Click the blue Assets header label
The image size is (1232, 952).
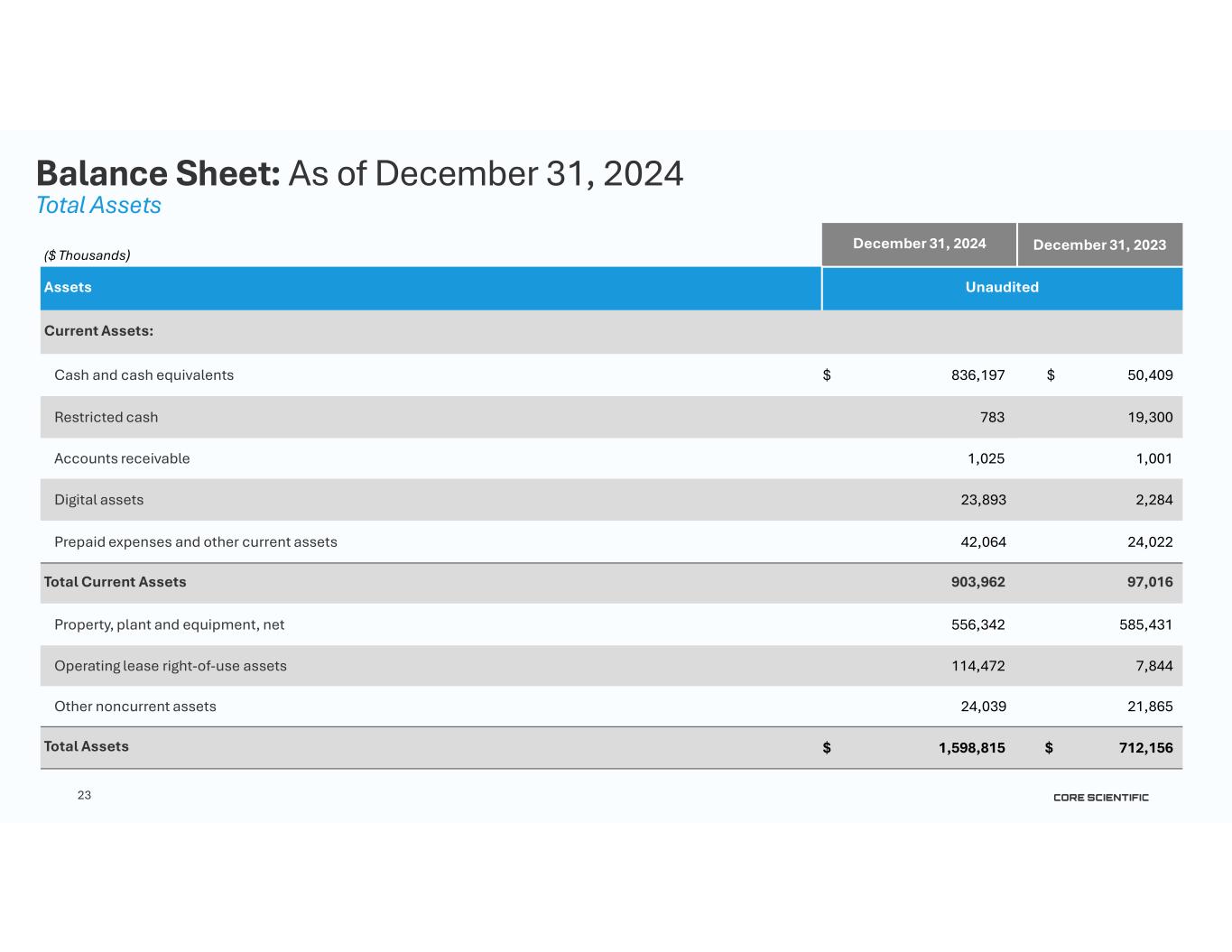(68, 287)
